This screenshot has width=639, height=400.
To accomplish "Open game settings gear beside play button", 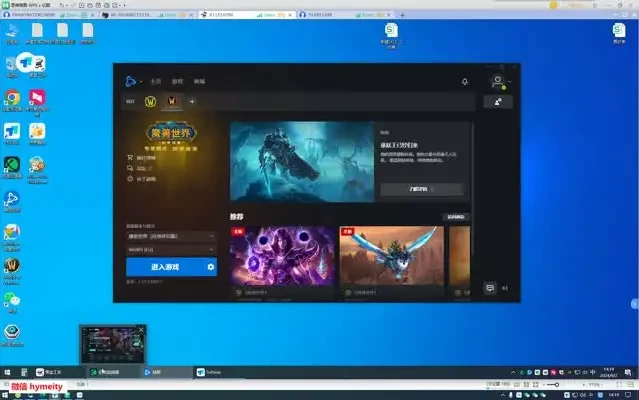I will [211, 267].
